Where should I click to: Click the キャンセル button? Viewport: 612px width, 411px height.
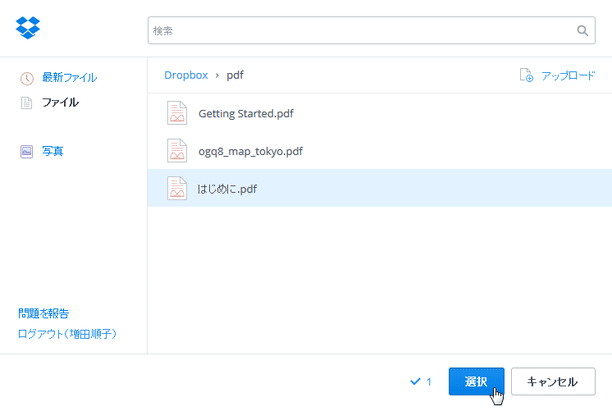[x=553, y=381]
